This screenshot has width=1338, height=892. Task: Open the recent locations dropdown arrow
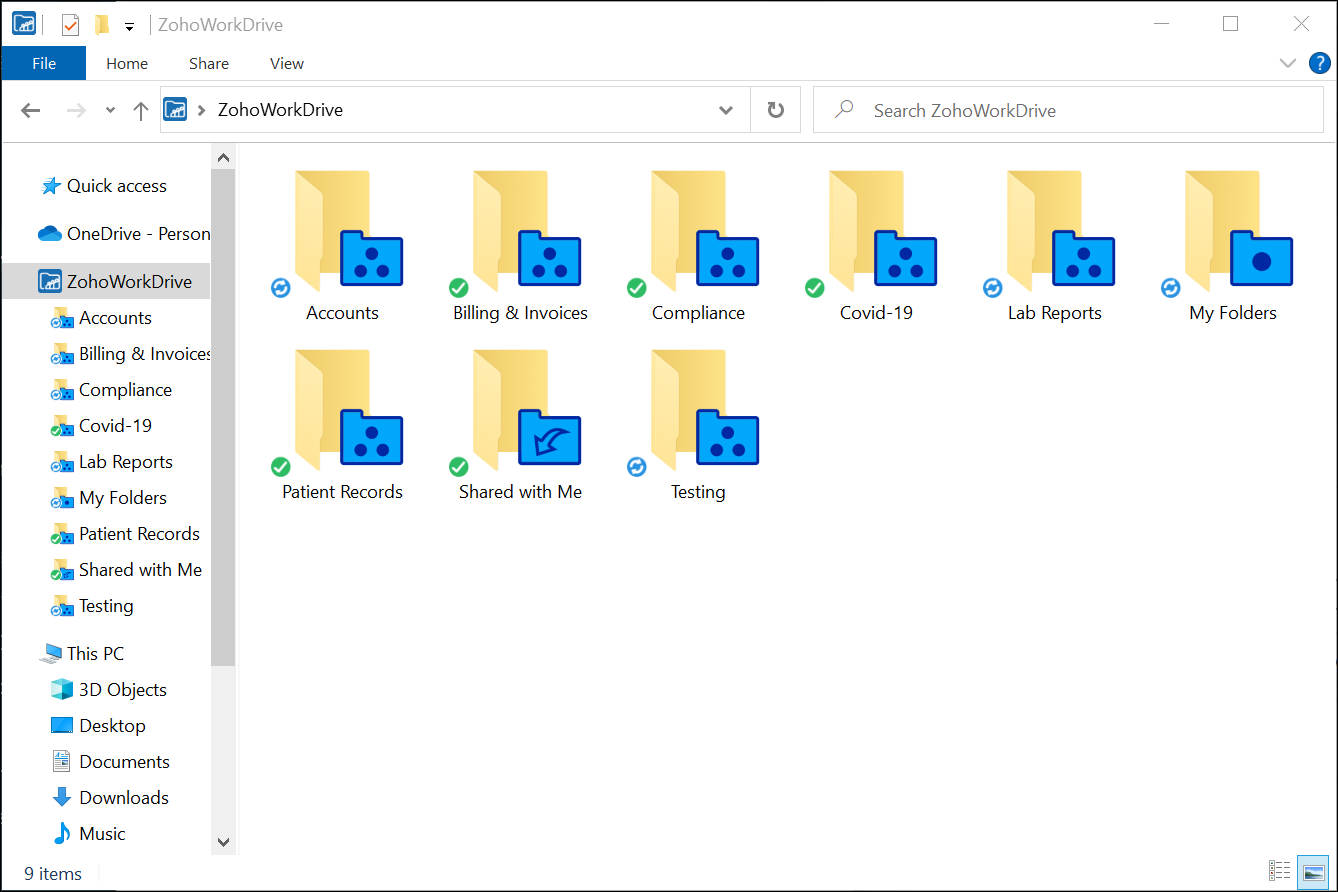click(x=110, y=111)
